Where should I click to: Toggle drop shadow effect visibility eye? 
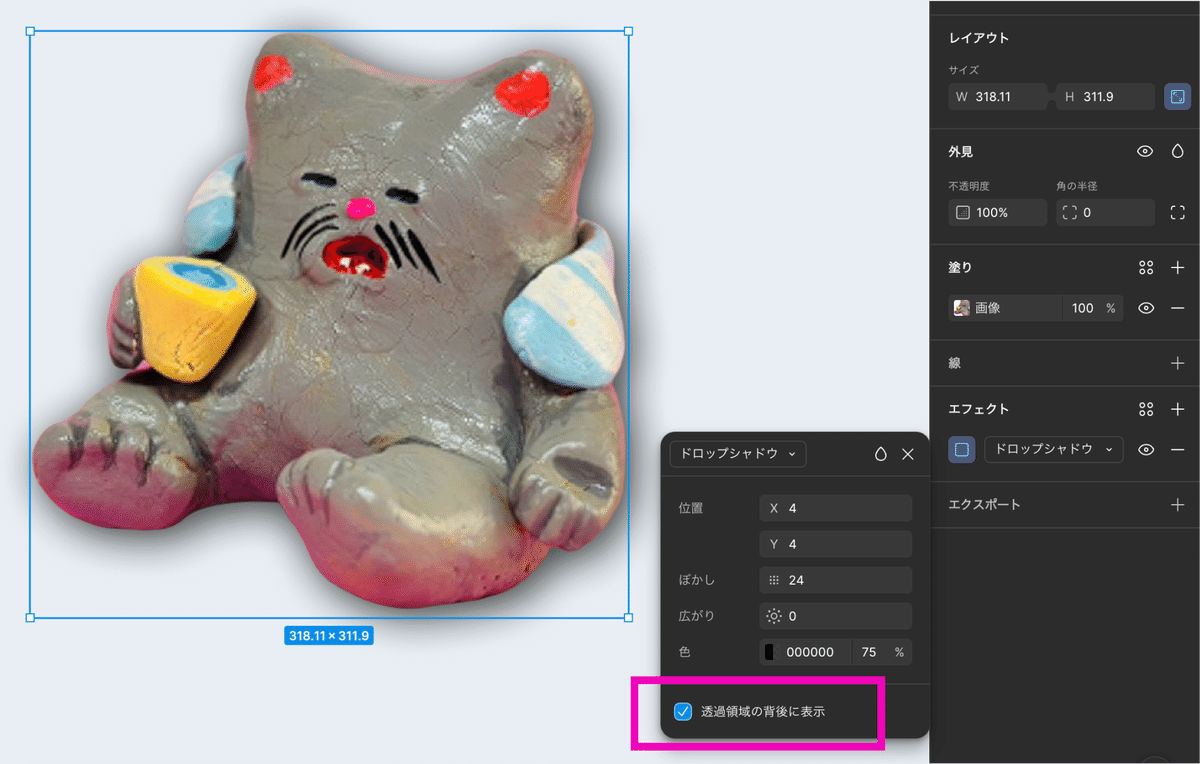pyautogui.click(x=1146, y=450)
